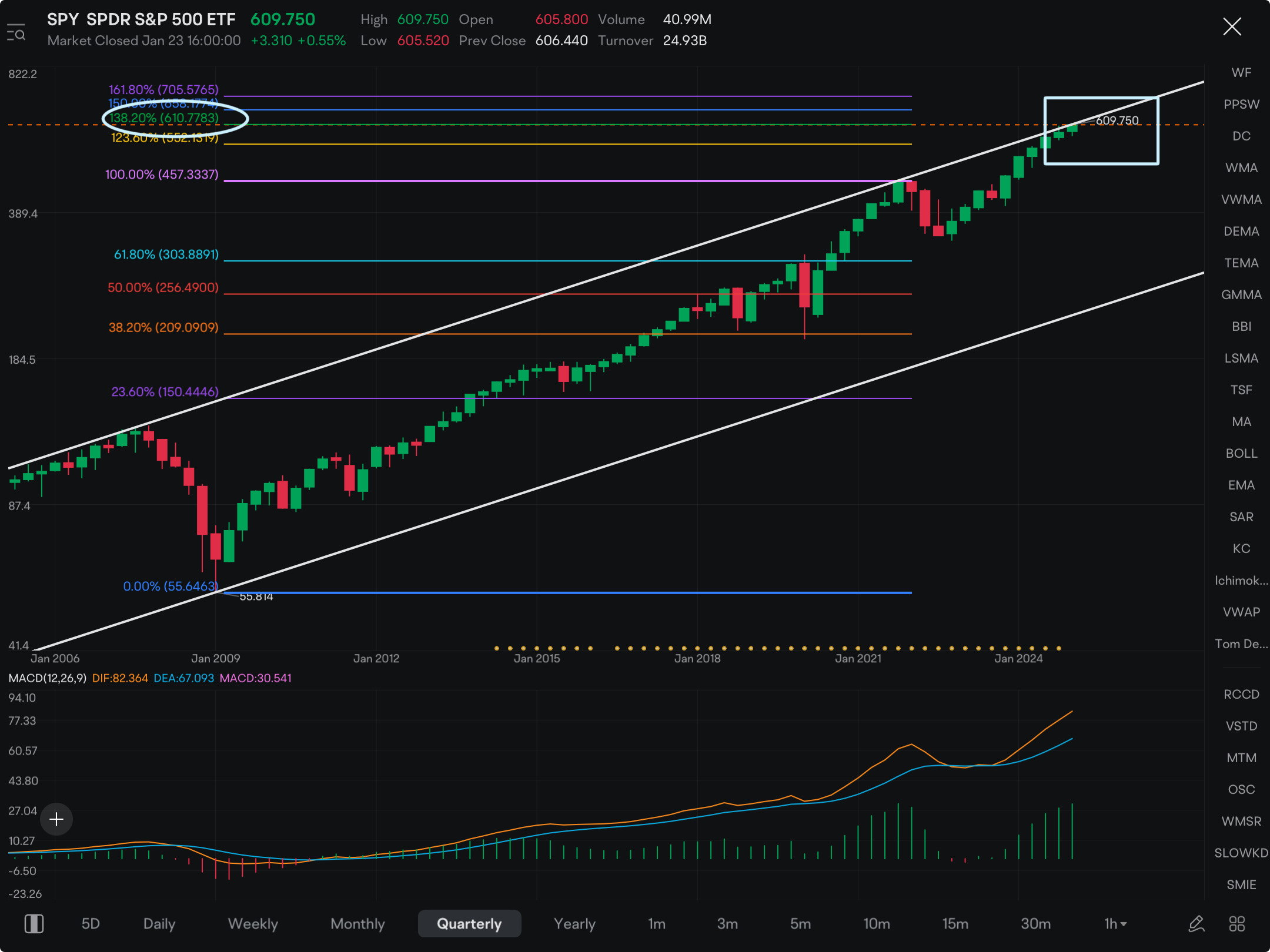This screenshot has height=952, width=1270.
Task: Open the drawing tools pencil icon
Action: (x=1196, y=924)
